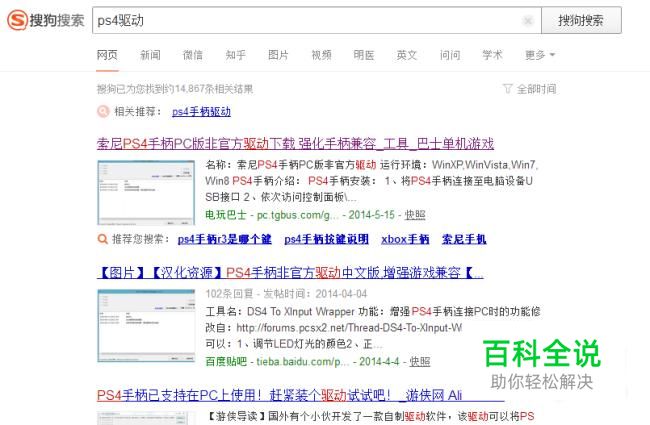Clear the search box with the X icon
Screen dimensions: 650x425
(x=528, y=20)
